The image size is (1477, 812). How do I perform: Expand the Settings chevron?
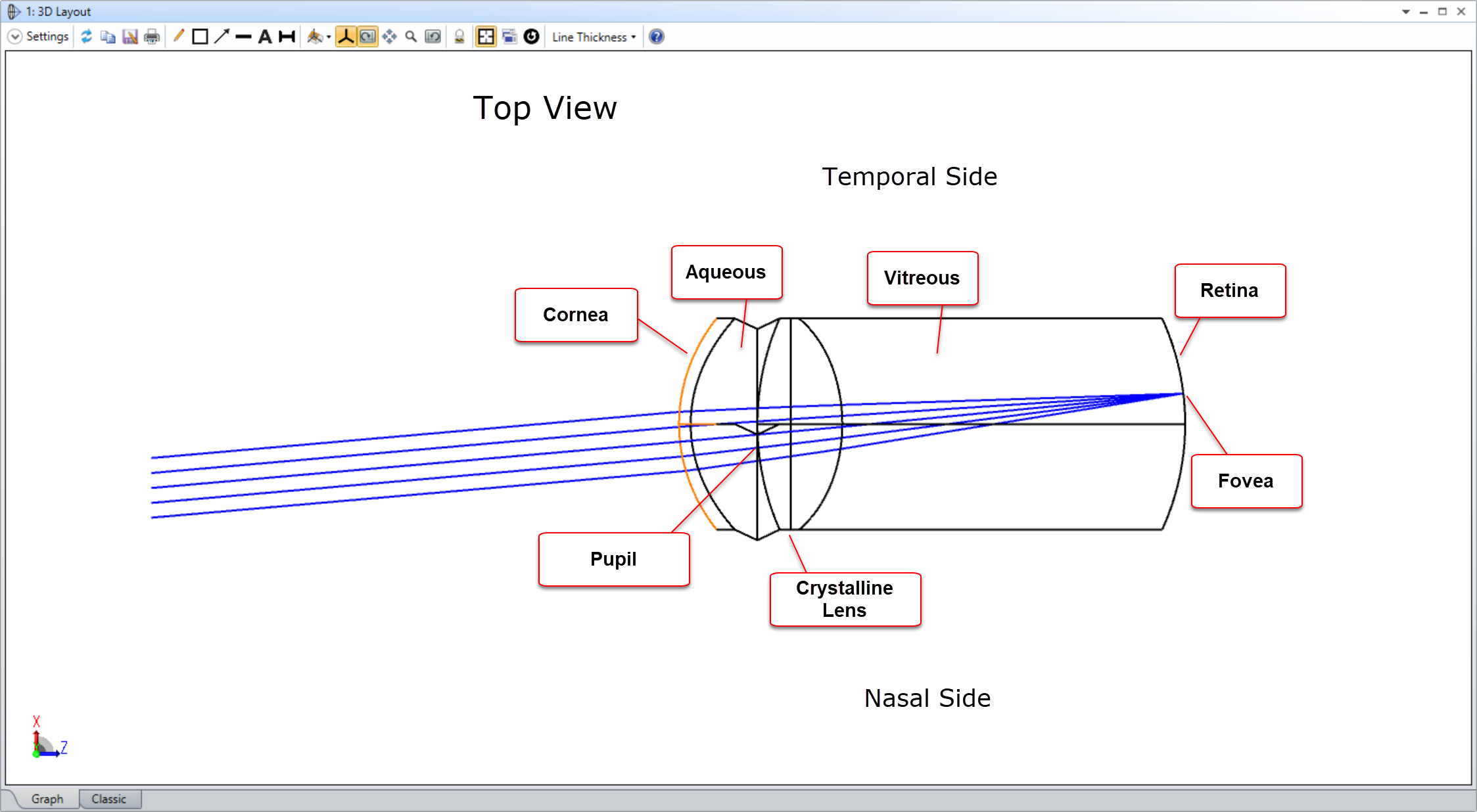coord(14,37)
